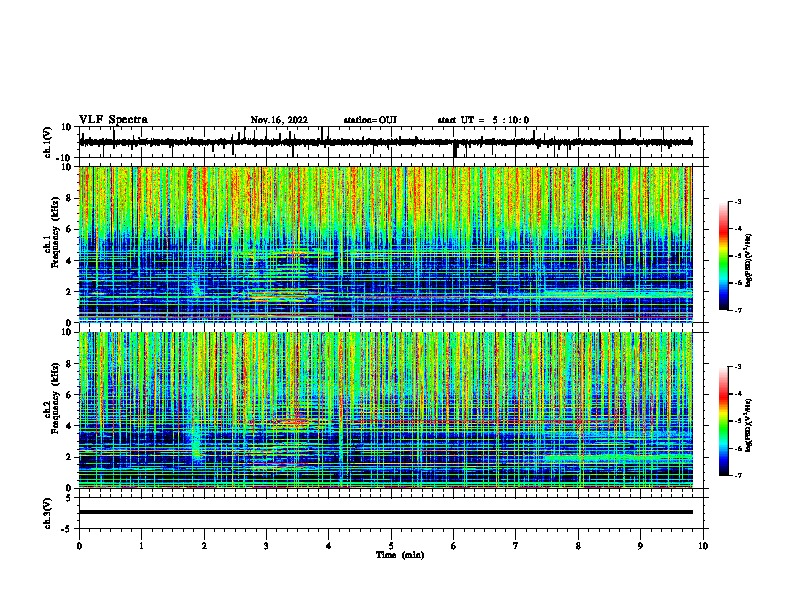Click the 'station=OUJ' label

point(370,120)
